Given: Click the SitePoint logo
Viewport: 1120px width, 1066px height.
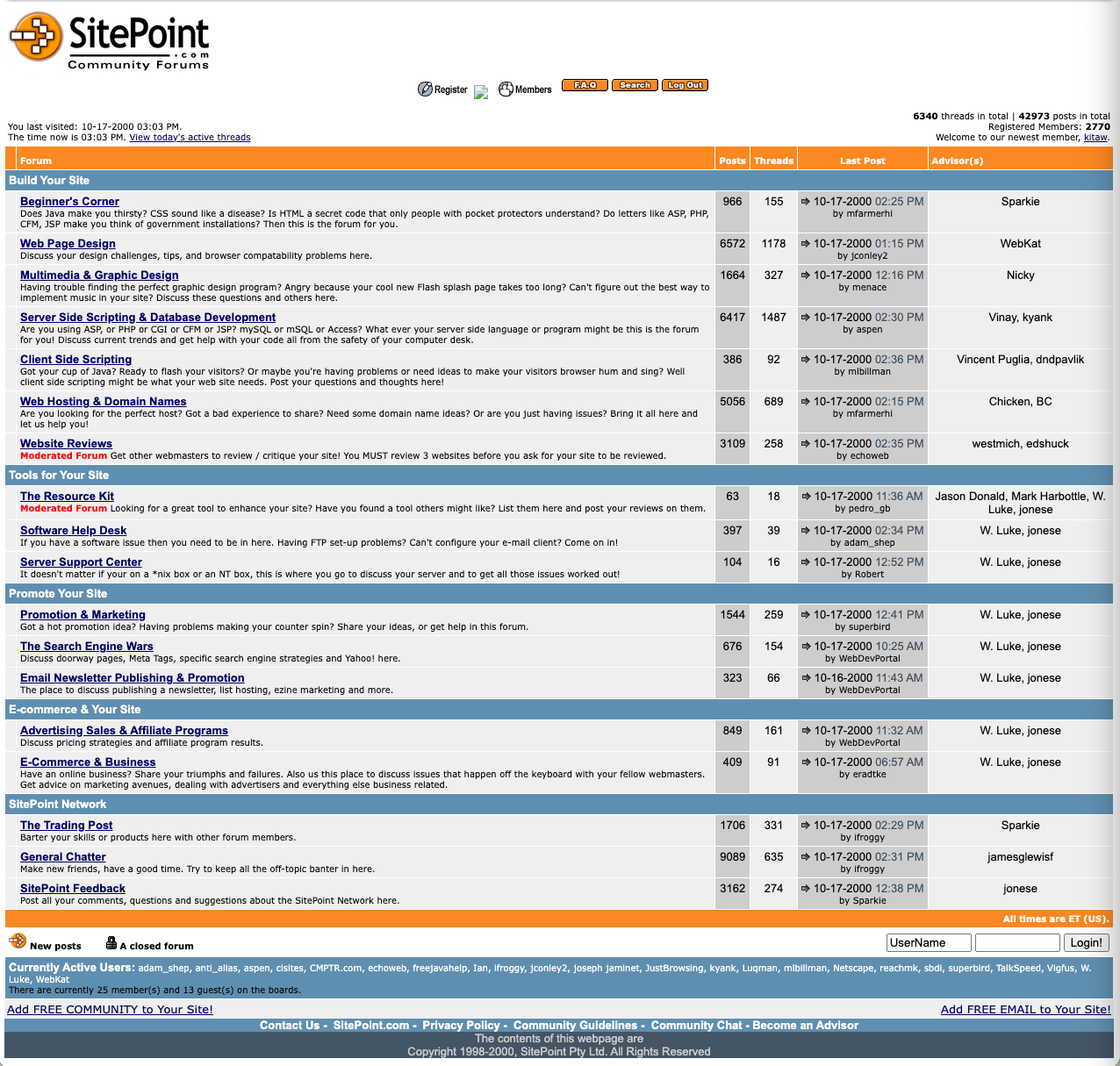Looking at the screenshot, I should pos(108,39).
